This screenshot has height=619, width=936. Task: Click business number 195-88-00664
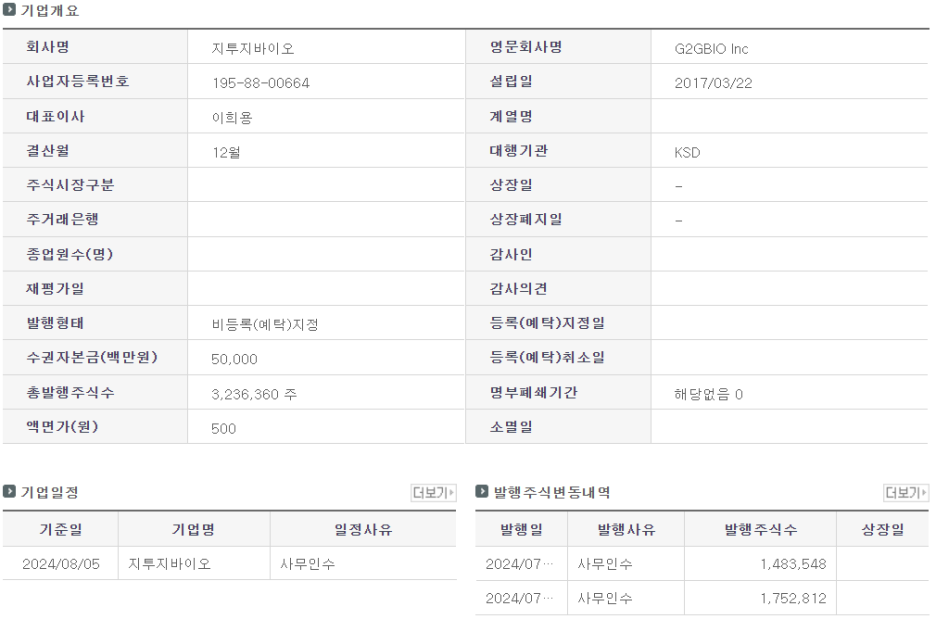261,83
